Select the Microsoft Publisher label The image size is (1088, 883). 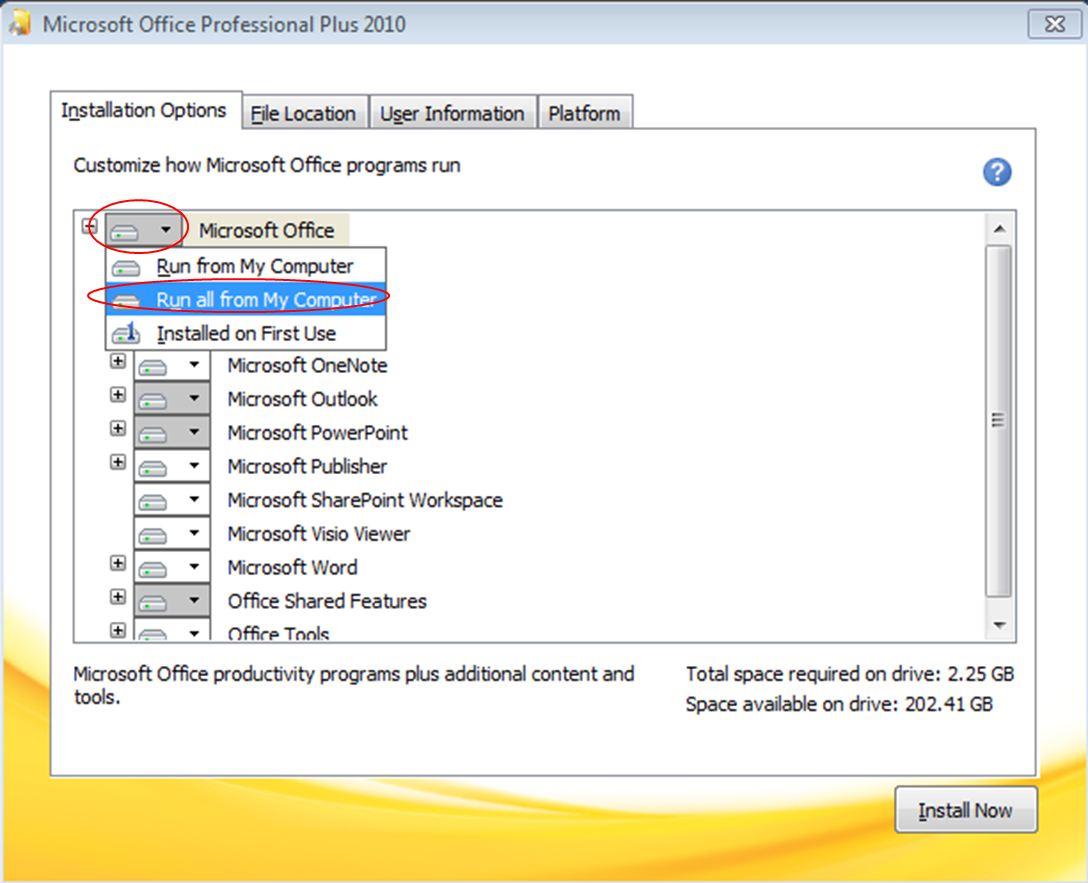click(x=307, y=467)
